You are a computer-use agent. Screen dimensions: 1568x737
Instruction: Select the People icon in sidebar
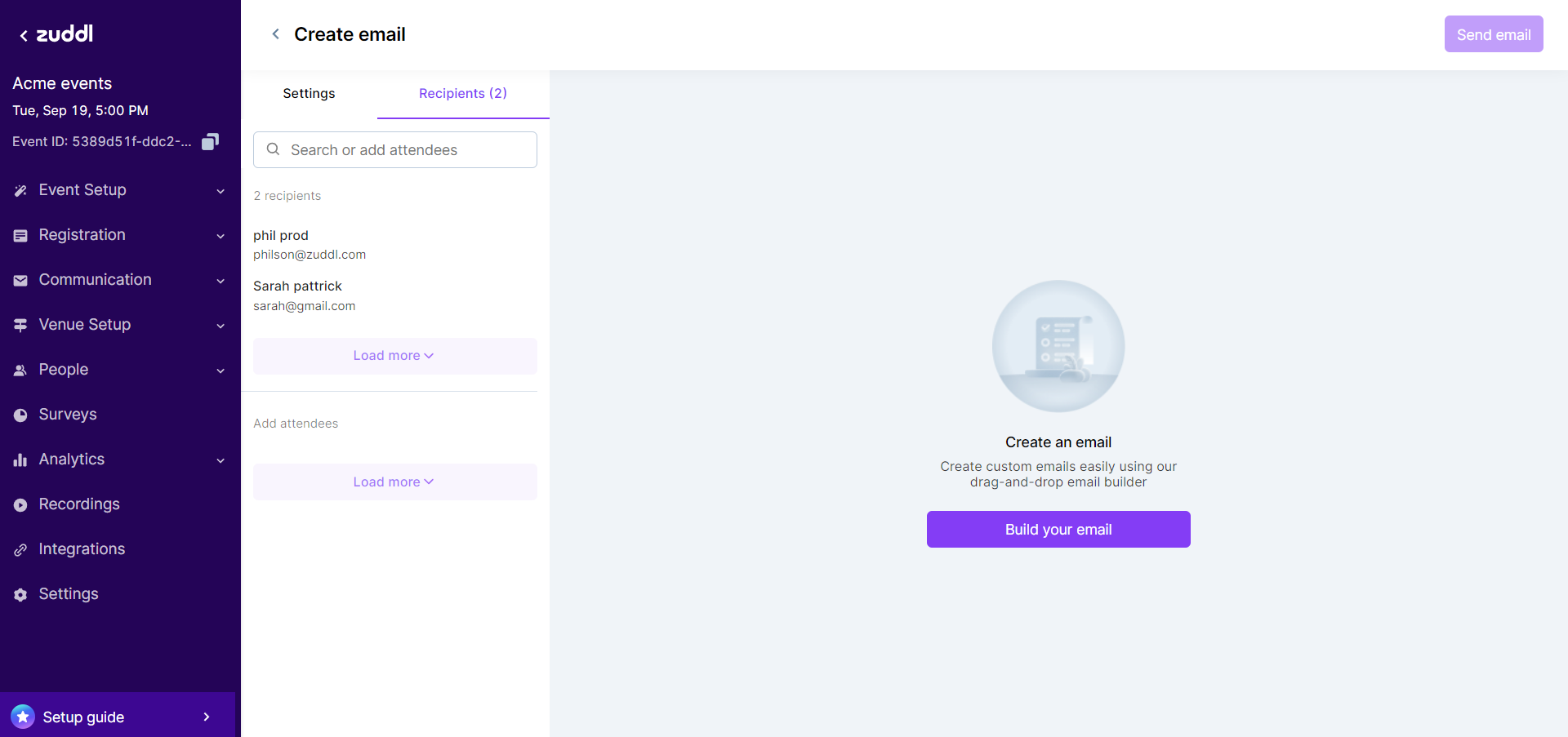click(x=20, y=370)
